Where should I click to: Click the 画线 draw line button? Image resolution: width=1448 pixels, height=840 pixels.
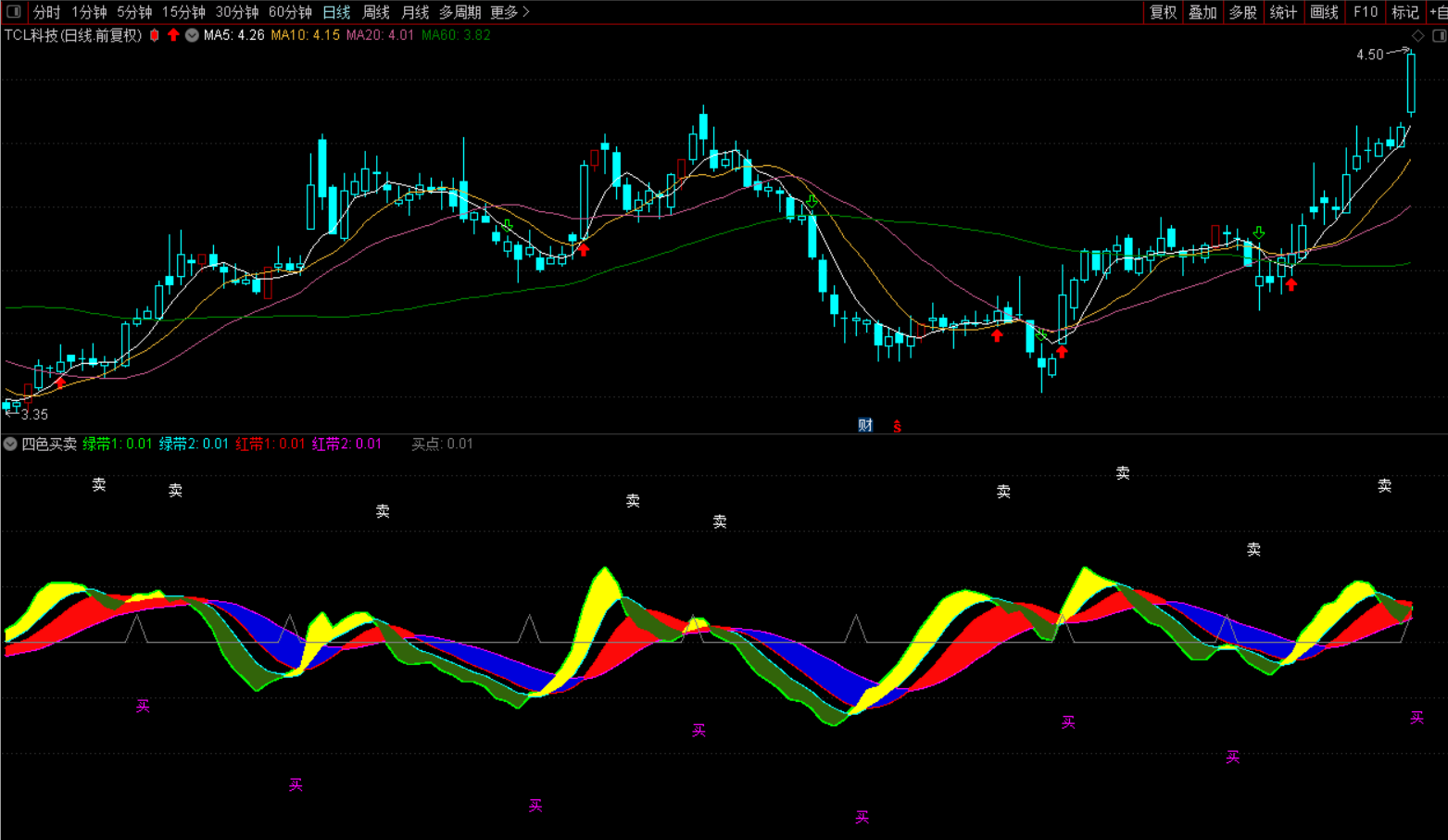coord(1325,12)
